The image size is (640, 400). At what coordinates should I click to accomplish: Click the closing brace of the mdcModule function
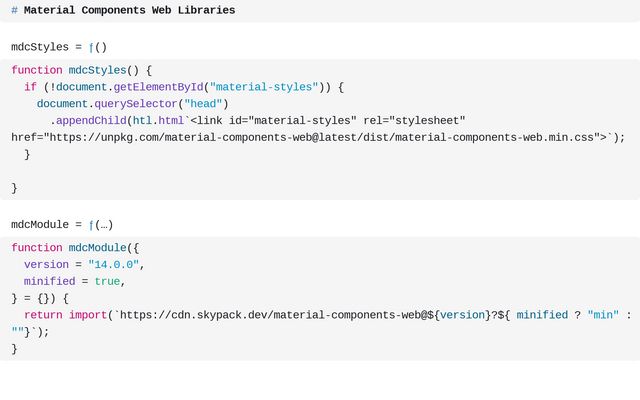coord(14,349)
